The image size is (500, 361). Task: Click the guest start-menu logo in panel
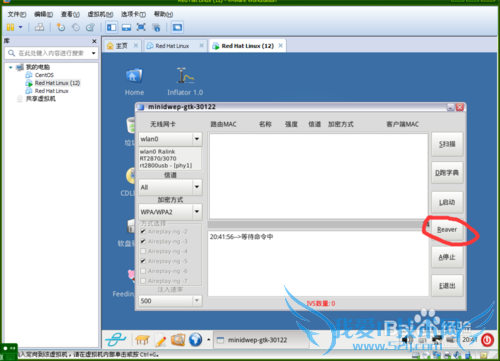click(116, 340)
